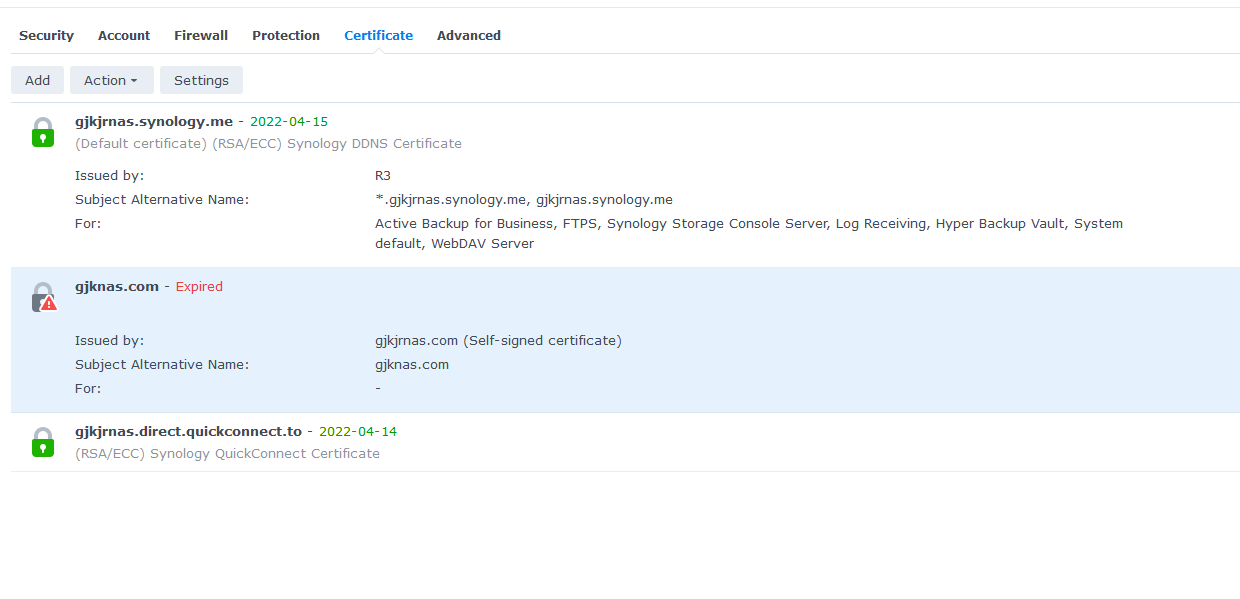Click green lock icon for gjkjrnas.synology.me
The image size is (1240, 599).
[43, 132]
